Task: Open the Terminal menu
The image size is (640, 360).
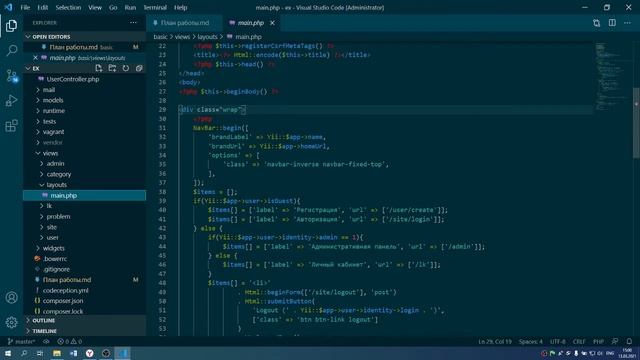Action: (x=155, y=7)
